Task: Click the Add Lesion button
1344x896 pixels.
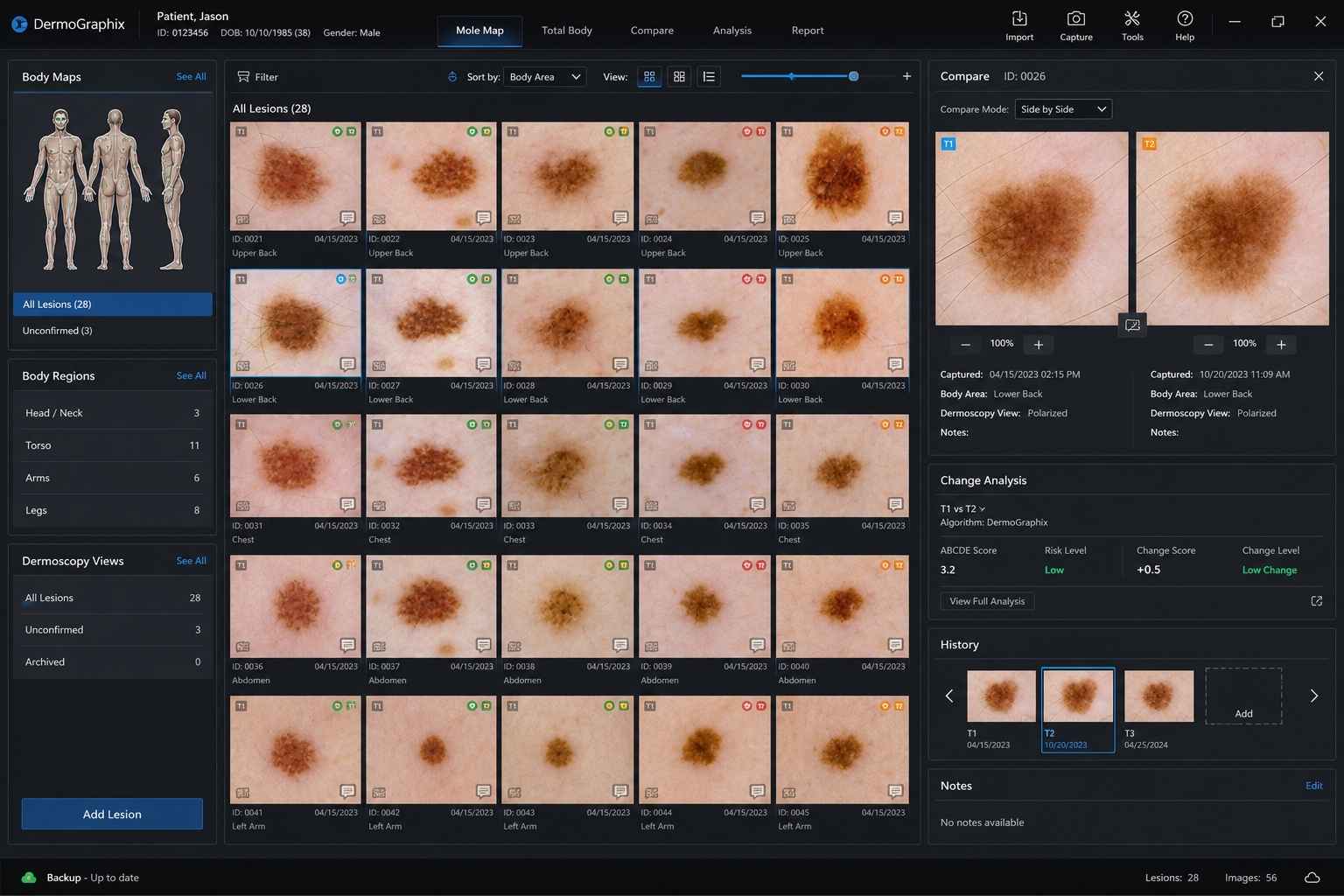Action: pyautogui.click(x=112, y=815)
